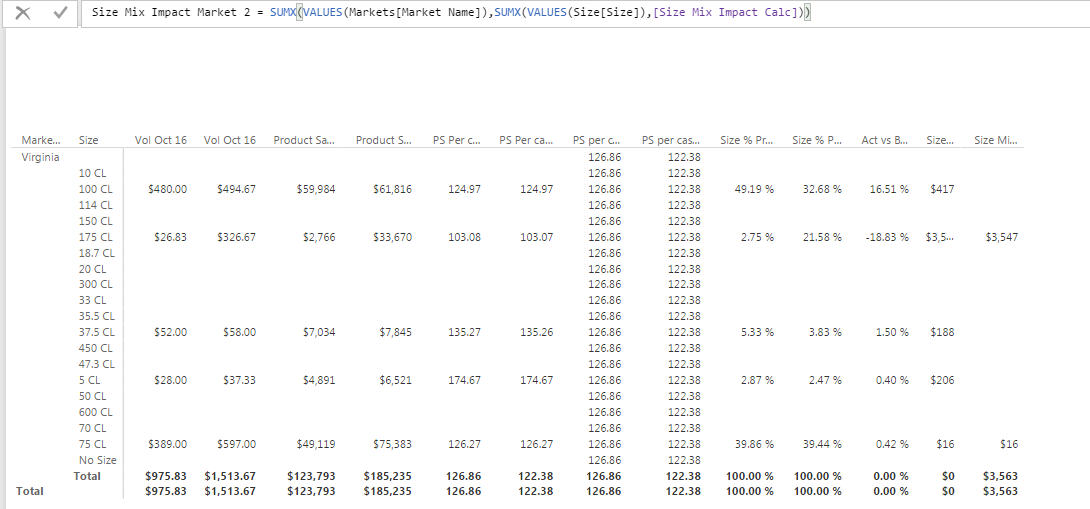1090x509 pixels.
Task: Click the $480.00 volume cell
Action: coord(168,189)
